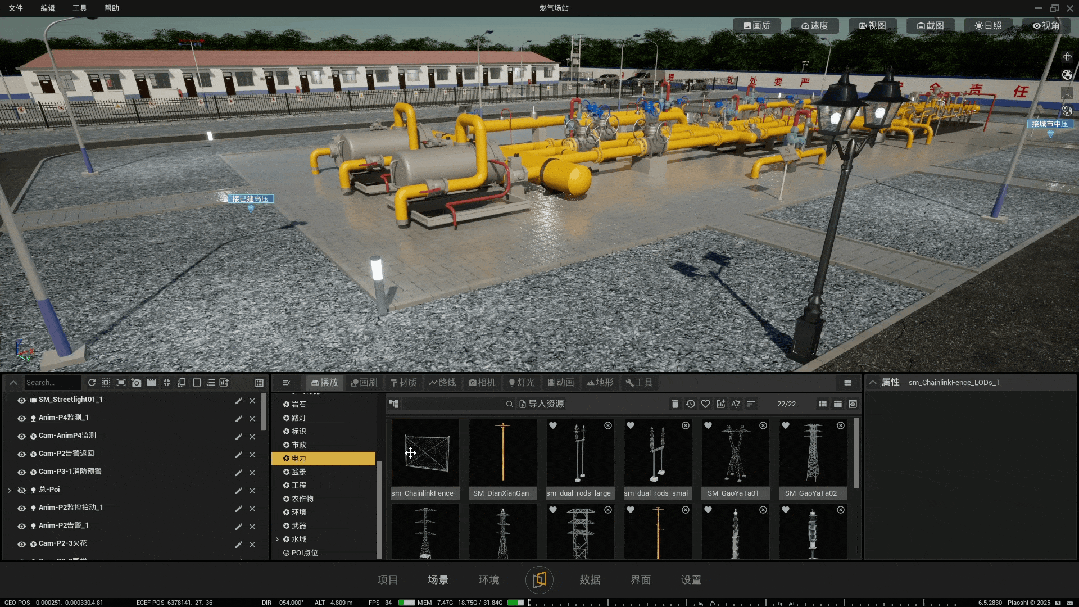Open the 速度 speed dropdown in viewport

[814, 25]
